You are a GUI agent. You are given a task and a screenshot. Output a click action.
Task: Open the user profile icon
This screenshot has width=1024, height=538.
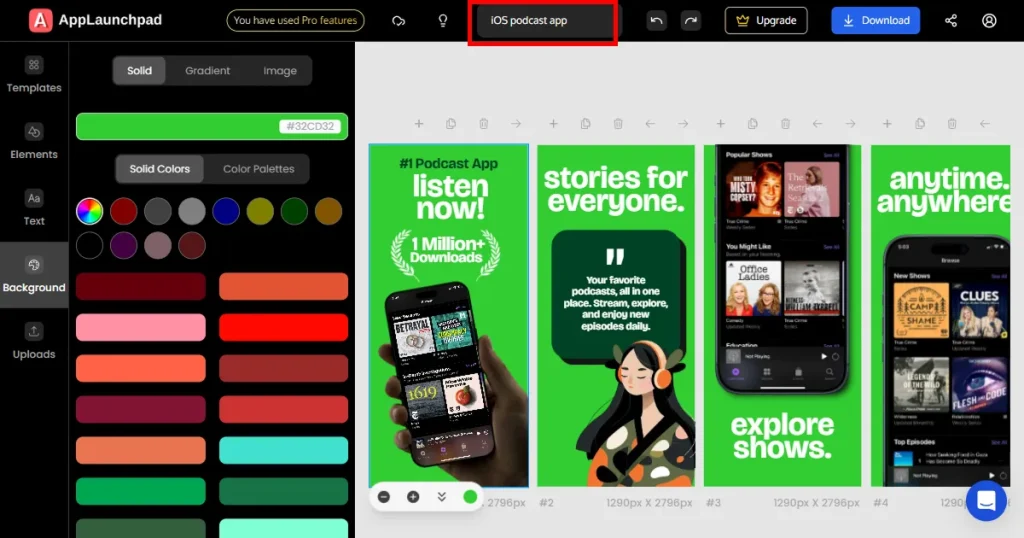click(989, 21)
